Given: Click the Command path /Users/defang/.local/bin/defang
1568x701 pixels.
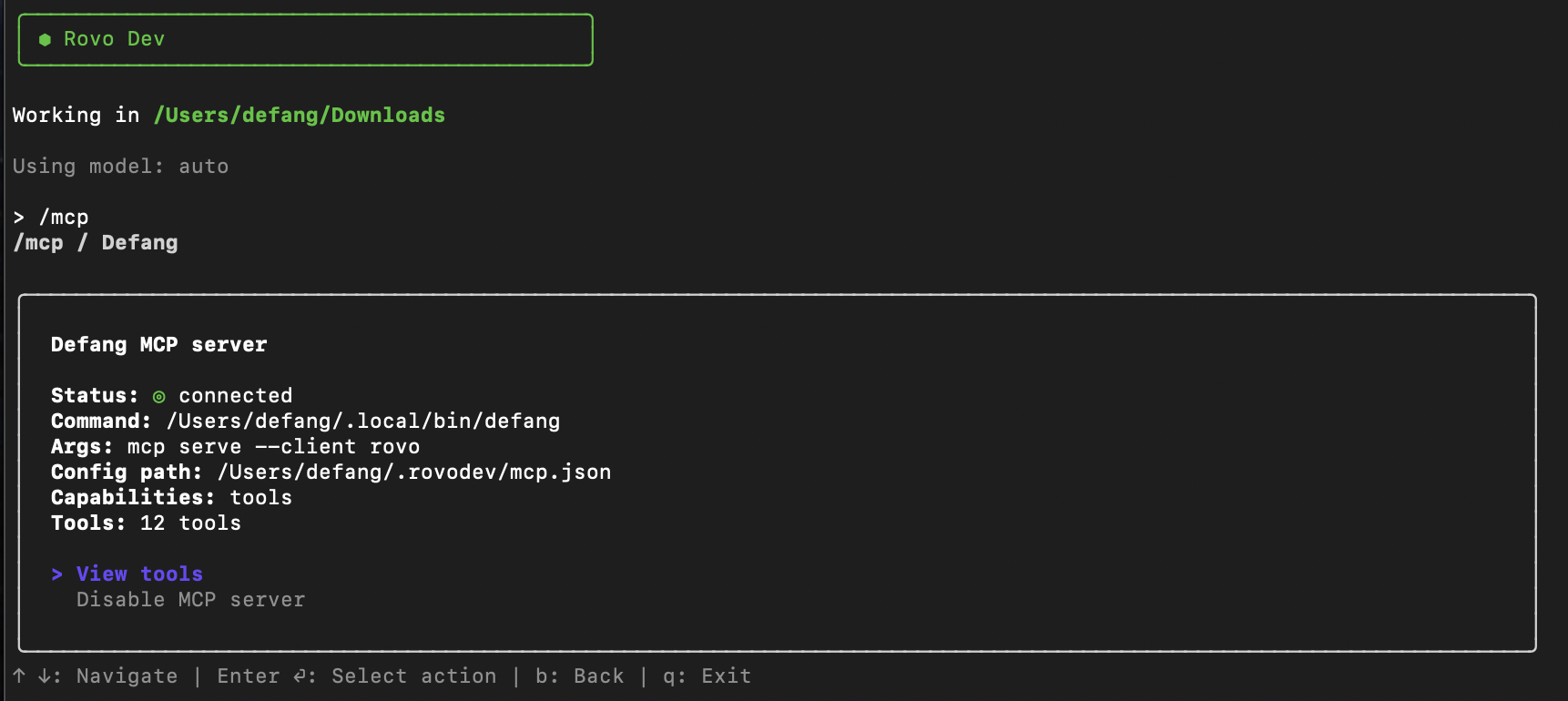Looking at the screenshot, I should (362, 421).
